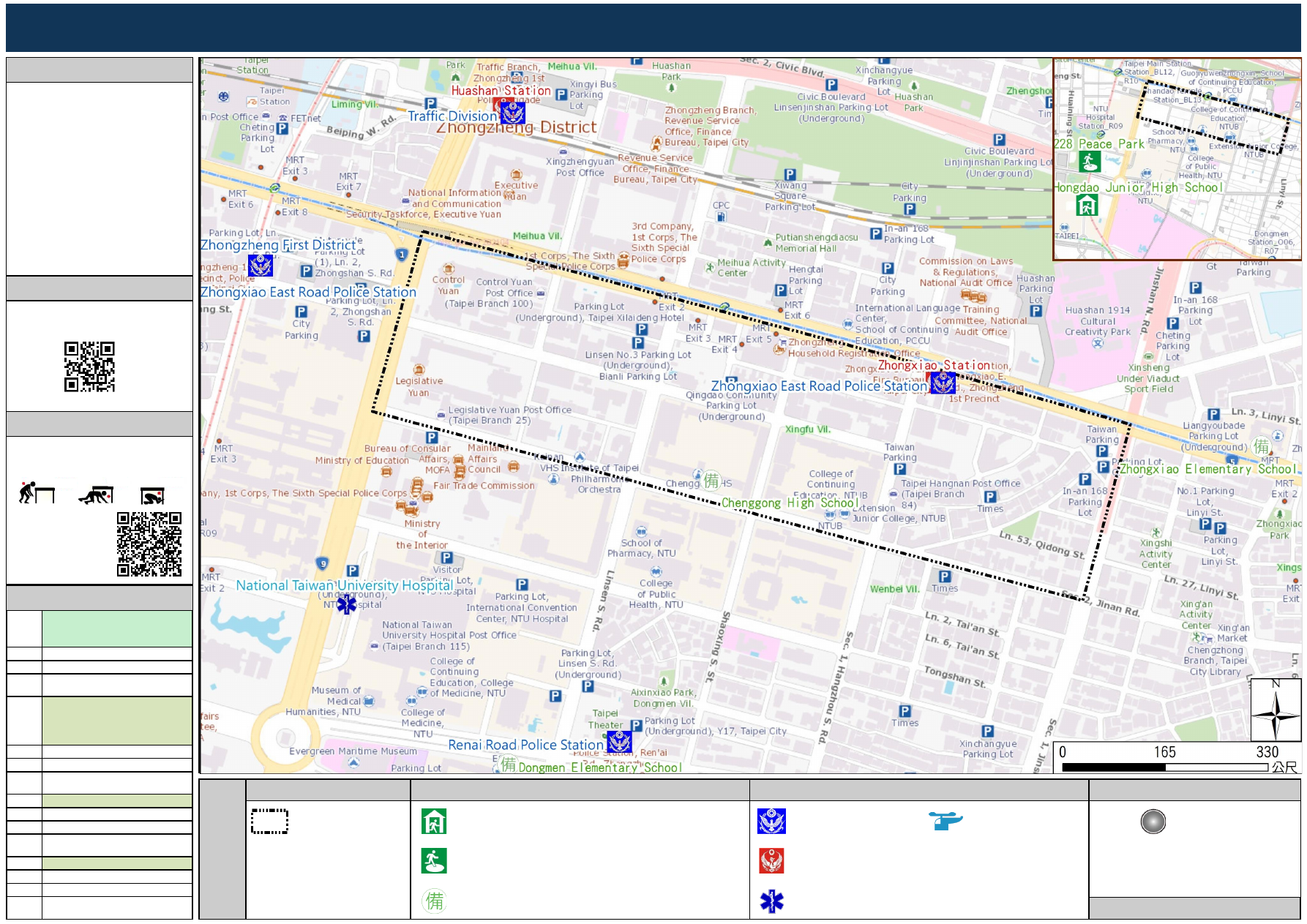Viewport: 1307px width, 924px height.
Task: Select the circled 備 symbol in legend
Action: tap(434, 901)
